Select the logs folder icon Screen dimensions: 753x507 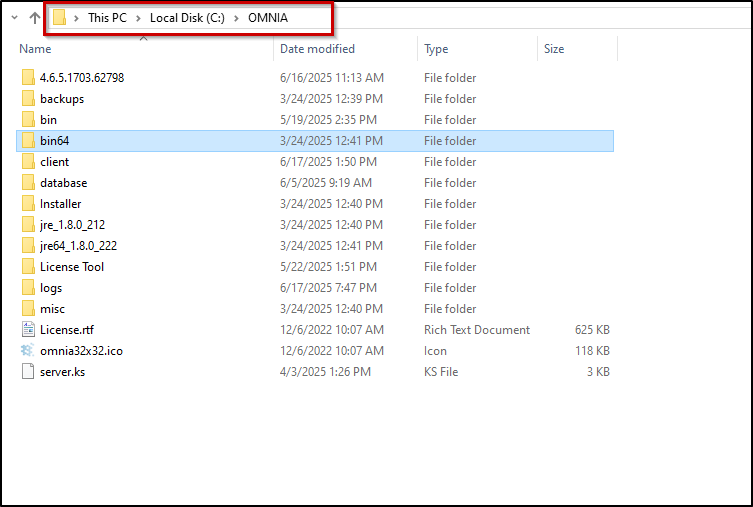tap(28, 288)
